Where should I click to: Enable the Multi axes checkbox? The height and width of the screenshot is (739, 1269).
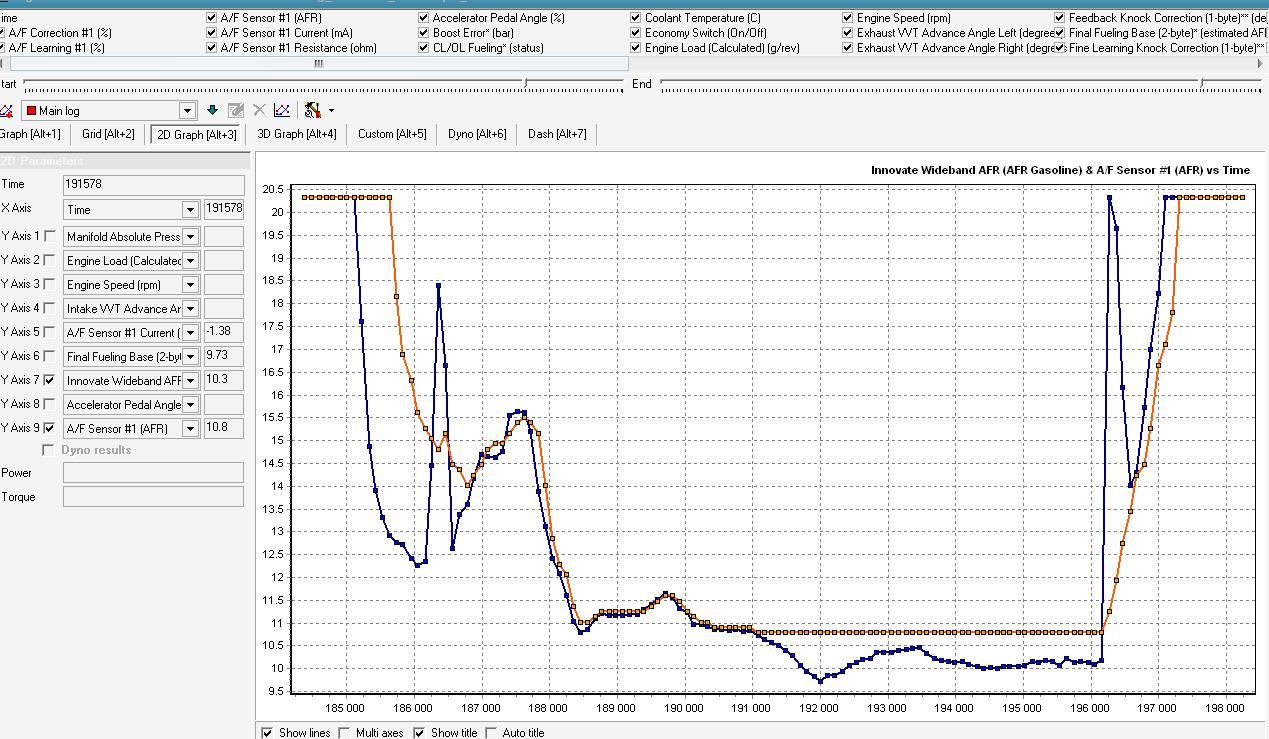(344, 733)
